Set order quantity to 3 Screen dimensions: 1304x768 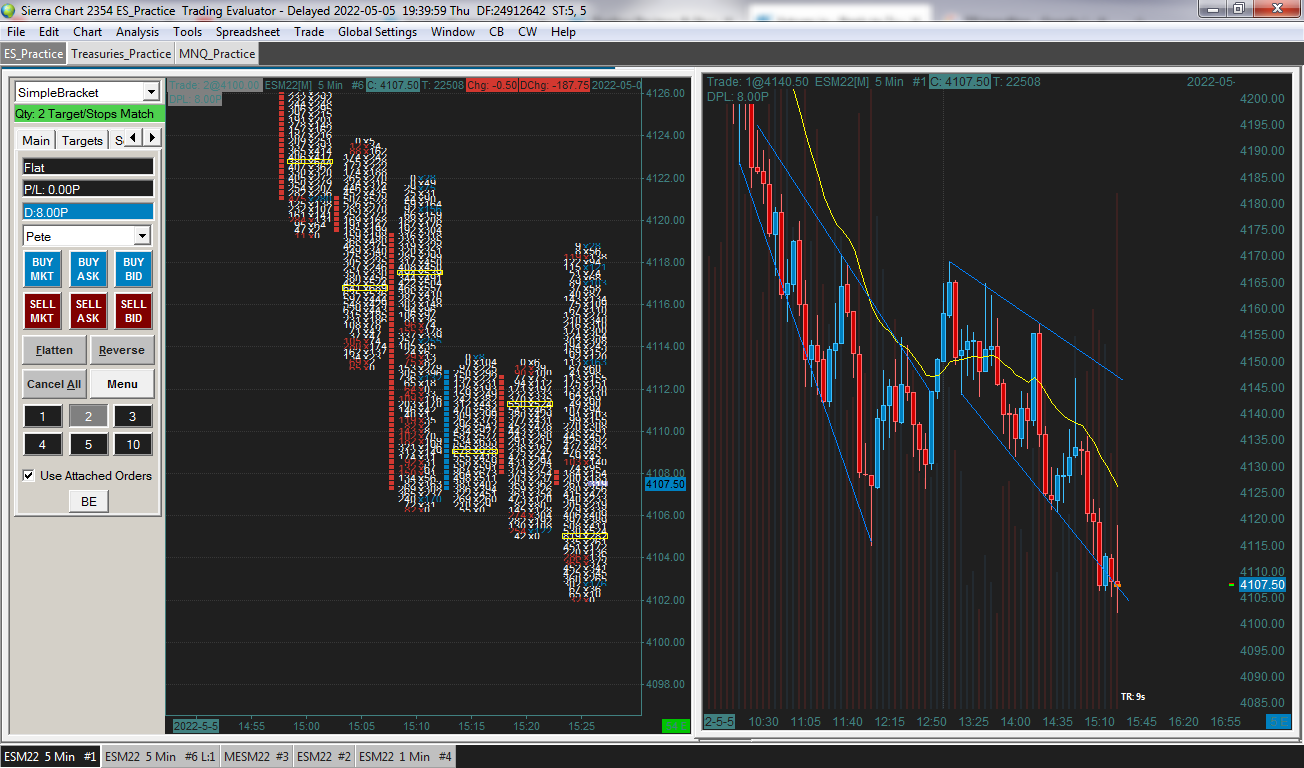[133, 416]
